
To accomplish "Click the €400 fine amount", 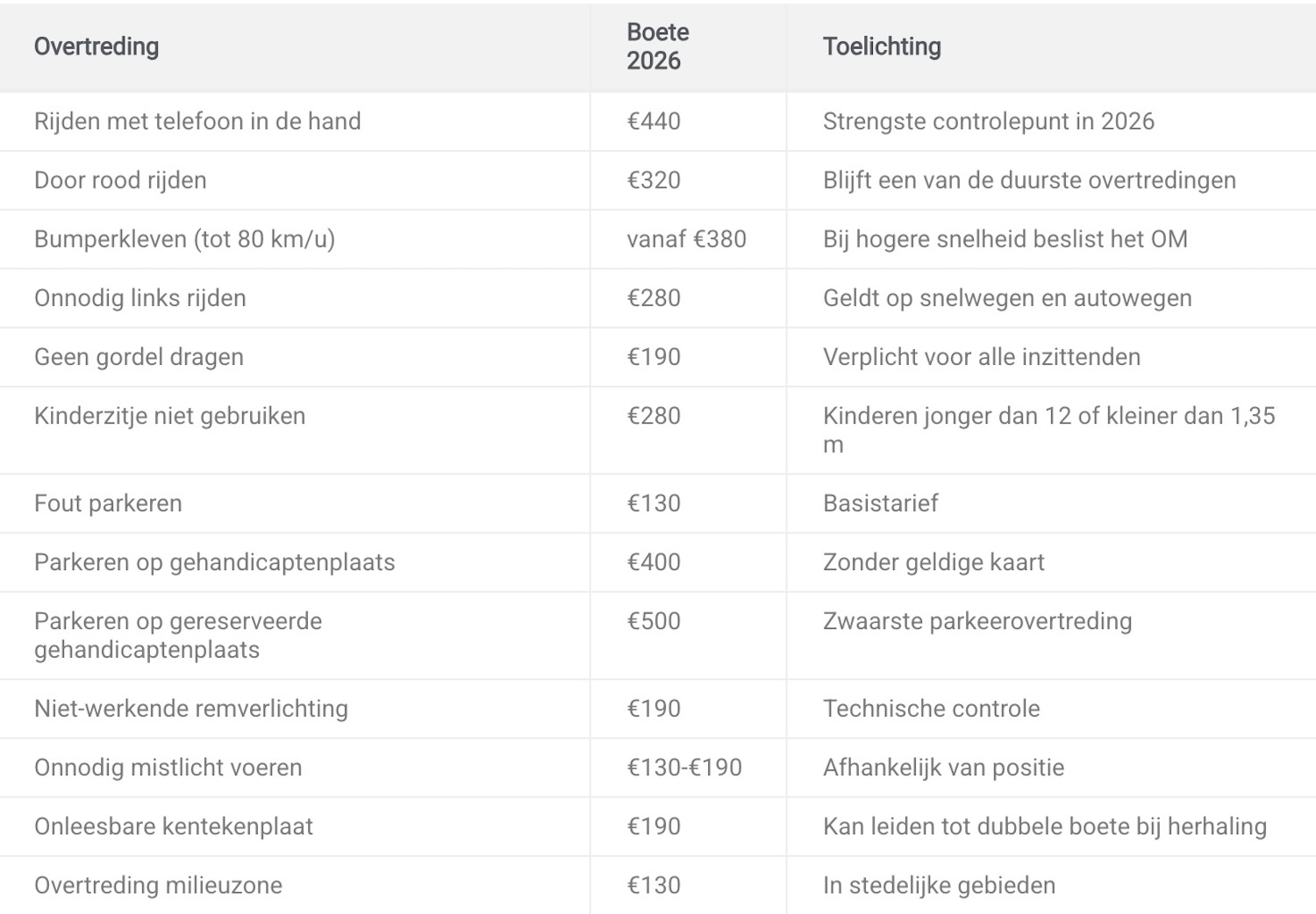I will (654, 562).
